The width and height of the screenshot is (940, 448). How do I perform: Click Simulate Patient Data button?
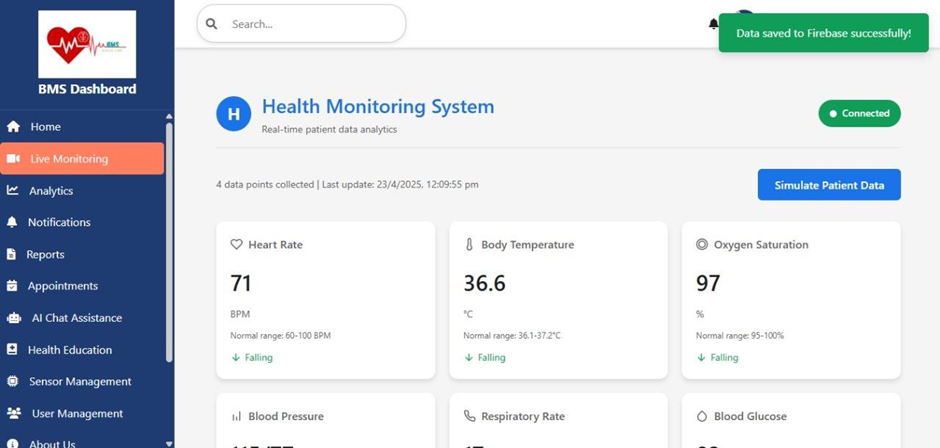(x=829, y=185)
